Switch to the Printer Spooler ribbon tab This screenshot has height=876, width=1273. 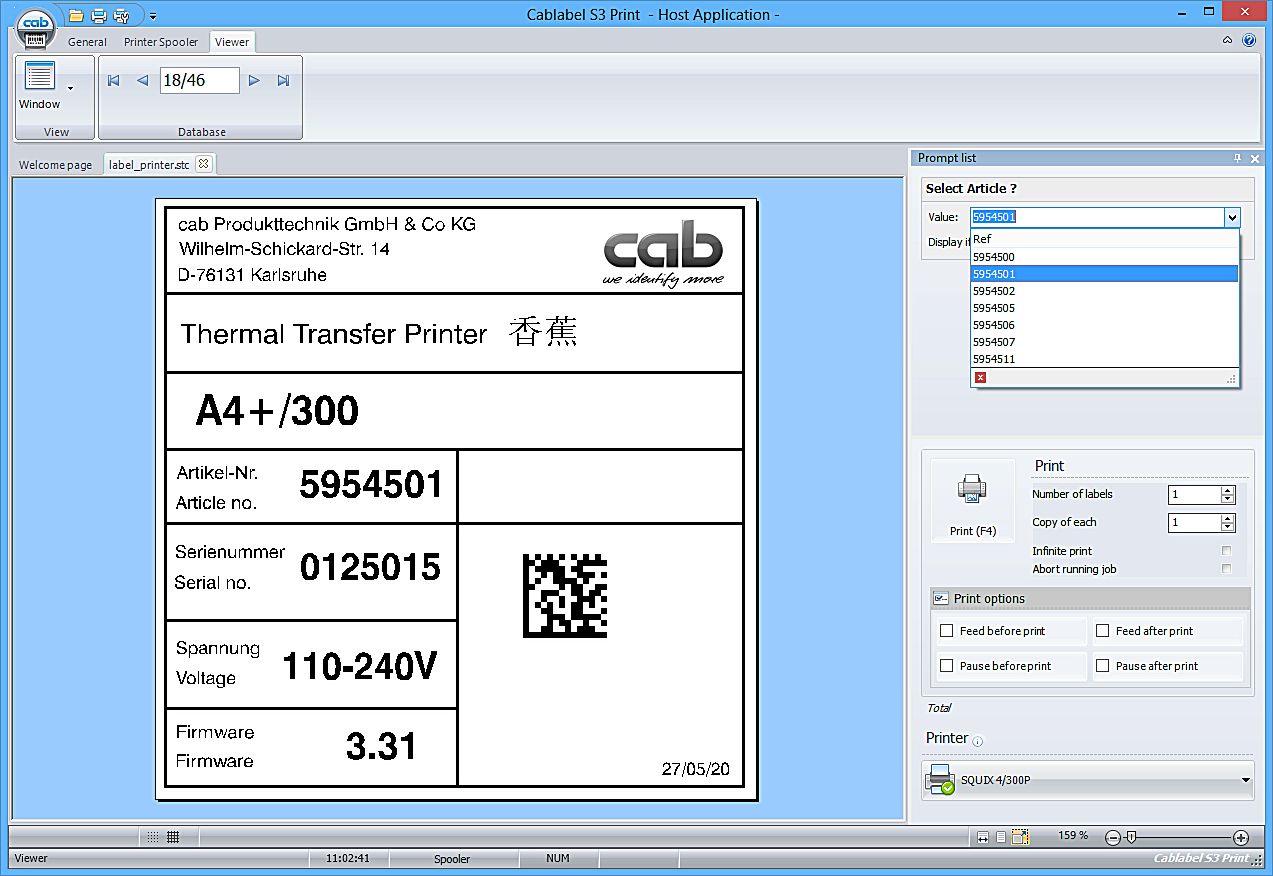161,42
